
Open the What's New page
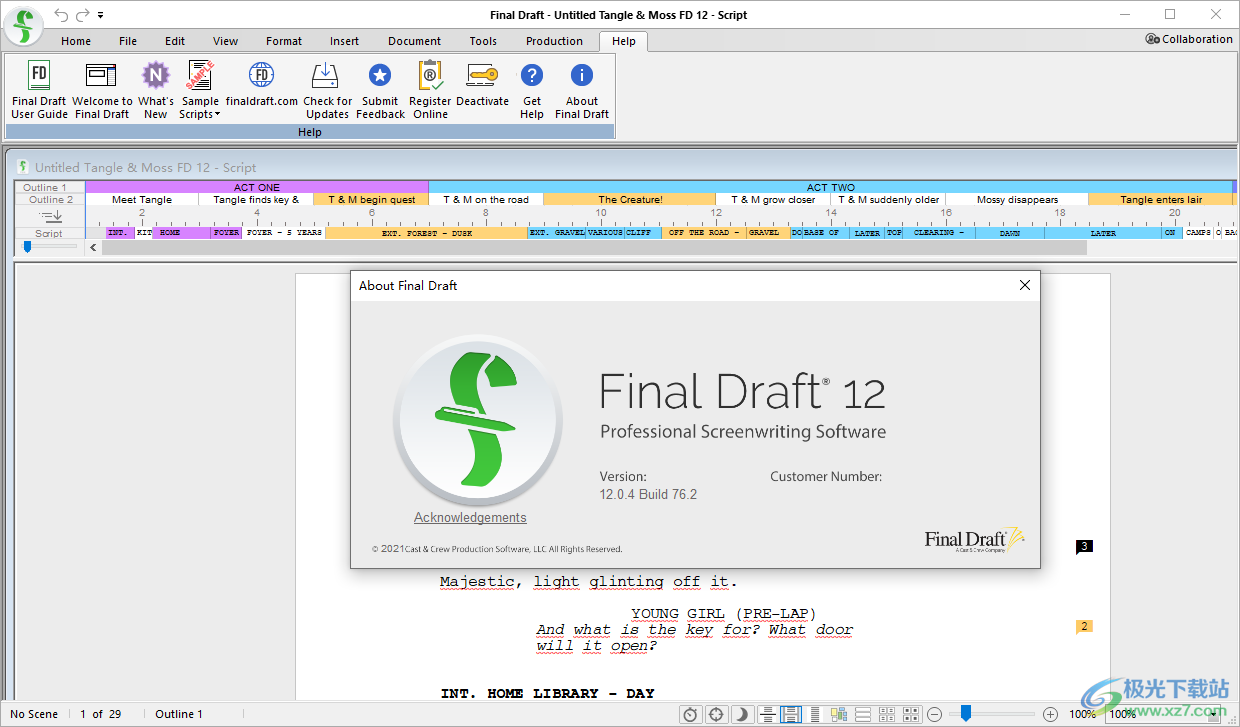pyautogui.click(x=156, y=90)
